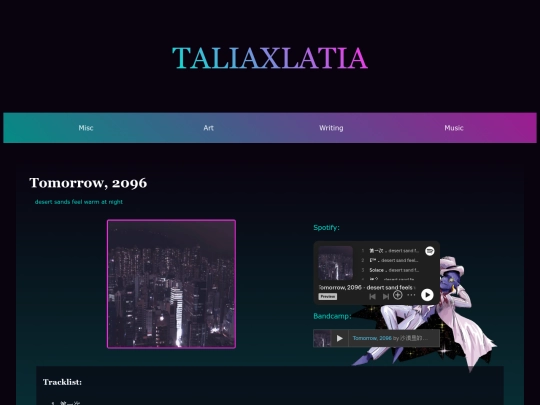The width and height of the screenshot is (540, 405).
Task: Click the Tomorrow, 2096 page heading
Action: (88, 183)
